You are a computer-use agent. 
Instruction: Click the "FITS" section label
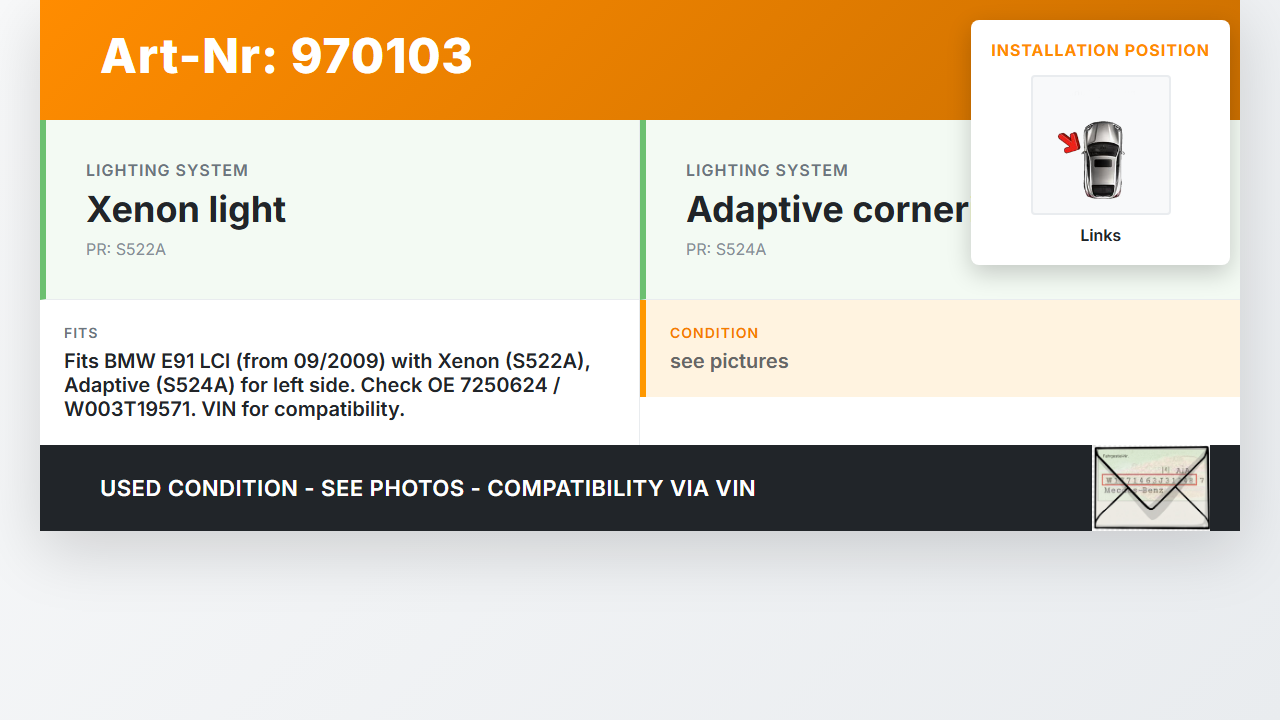(81, 333)
